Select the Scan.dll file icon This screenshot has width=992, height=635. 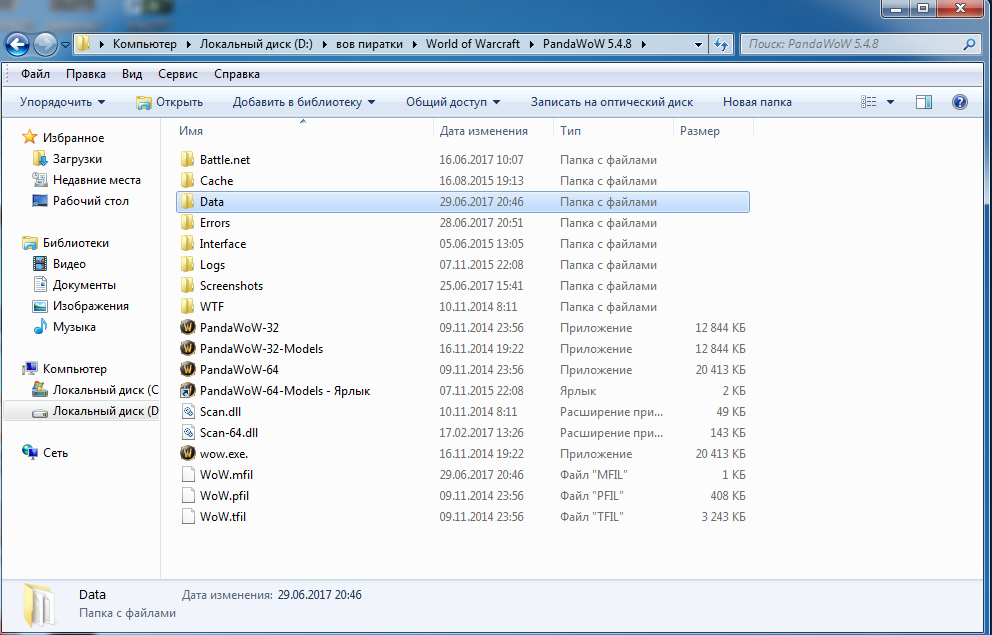(x=187, y=412)
